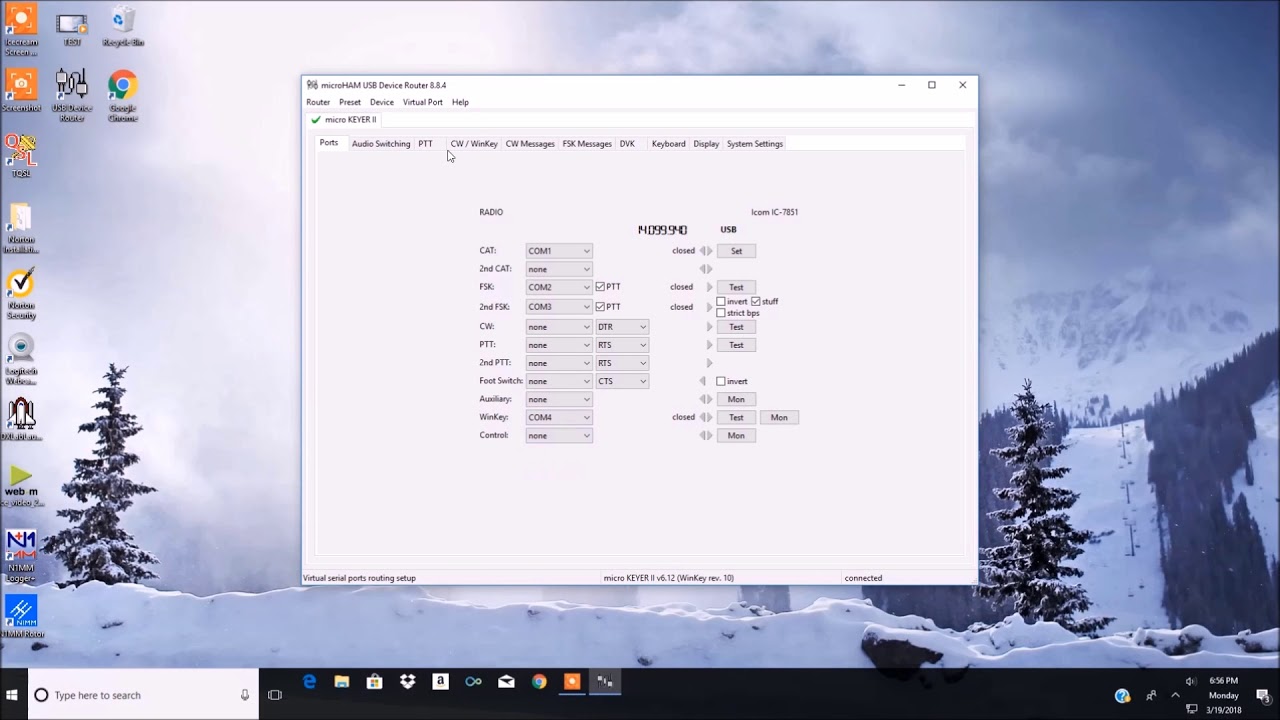
Task: Open the Icecream Screen Recorder desktop icon
Action: (x=21, y=30)
